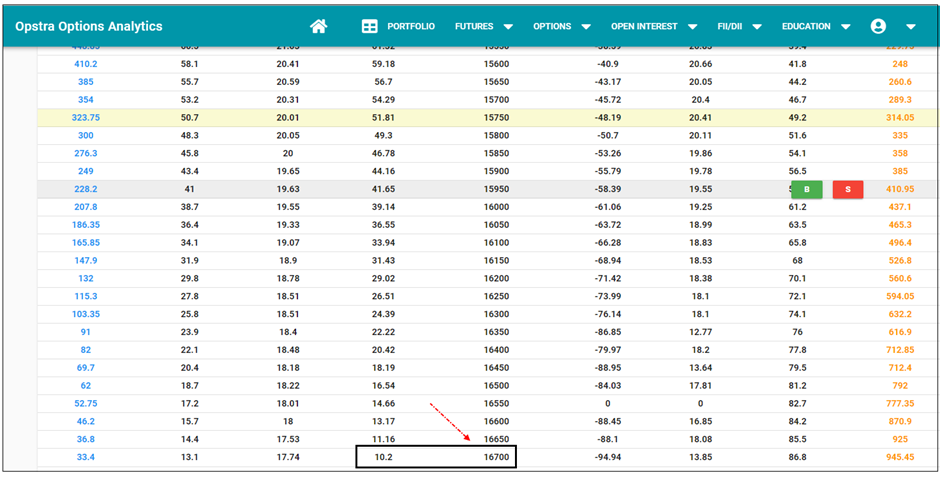Expand the account menu caret
Viewport: 940px width, 478px height.
pos(910,27)
